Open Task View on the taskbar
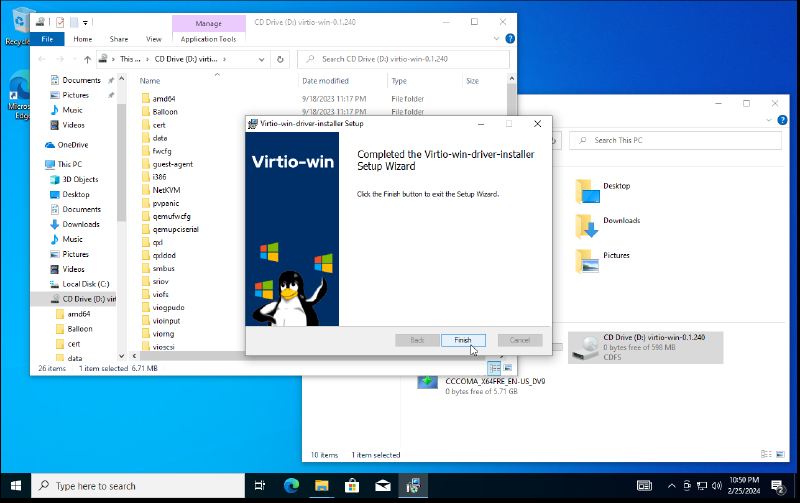The height and width of the screenshot is (503, 800). pyautogui.click(x=260, y=486)
